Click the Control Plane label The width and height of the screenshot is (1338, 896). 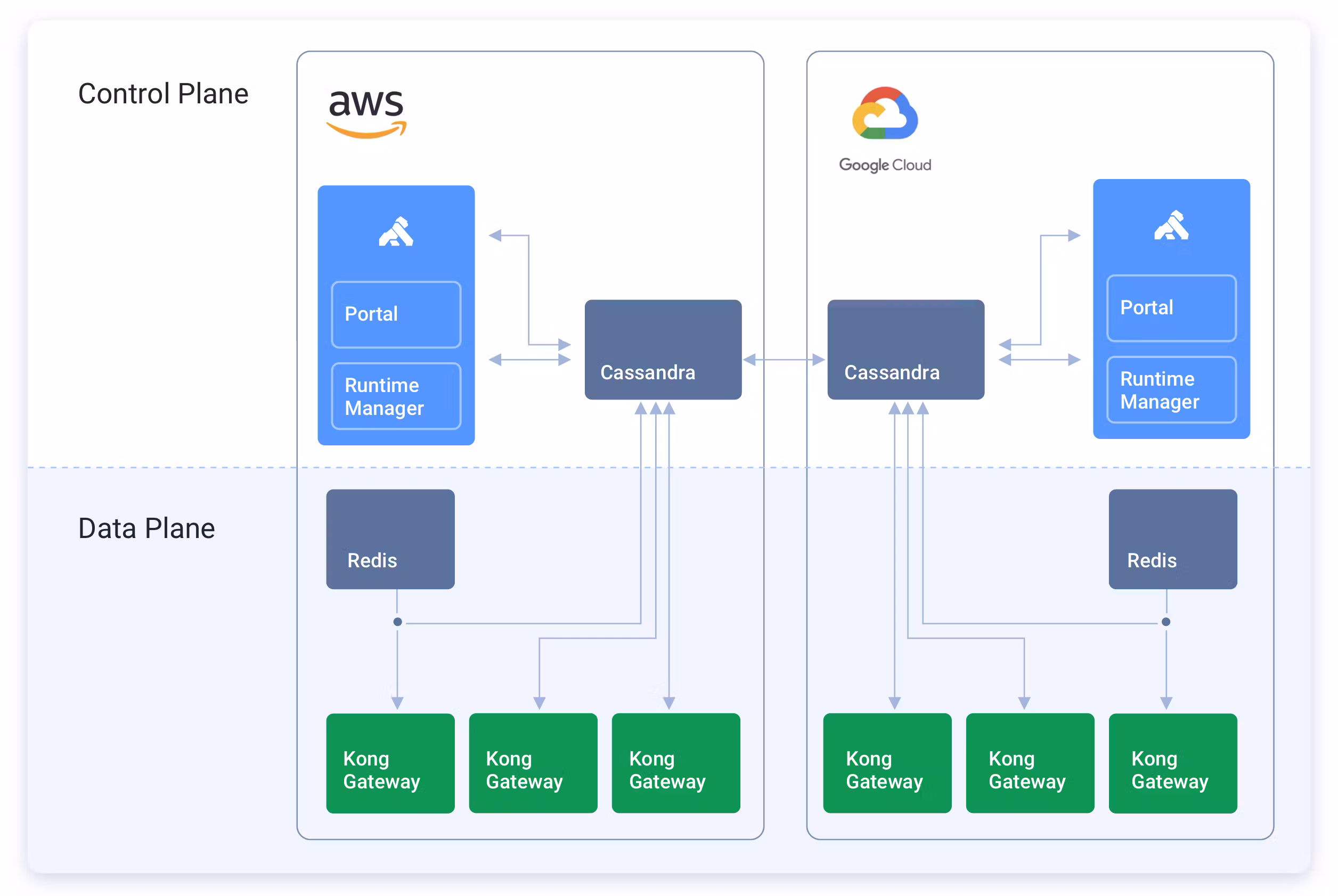[x=164, y=94]
